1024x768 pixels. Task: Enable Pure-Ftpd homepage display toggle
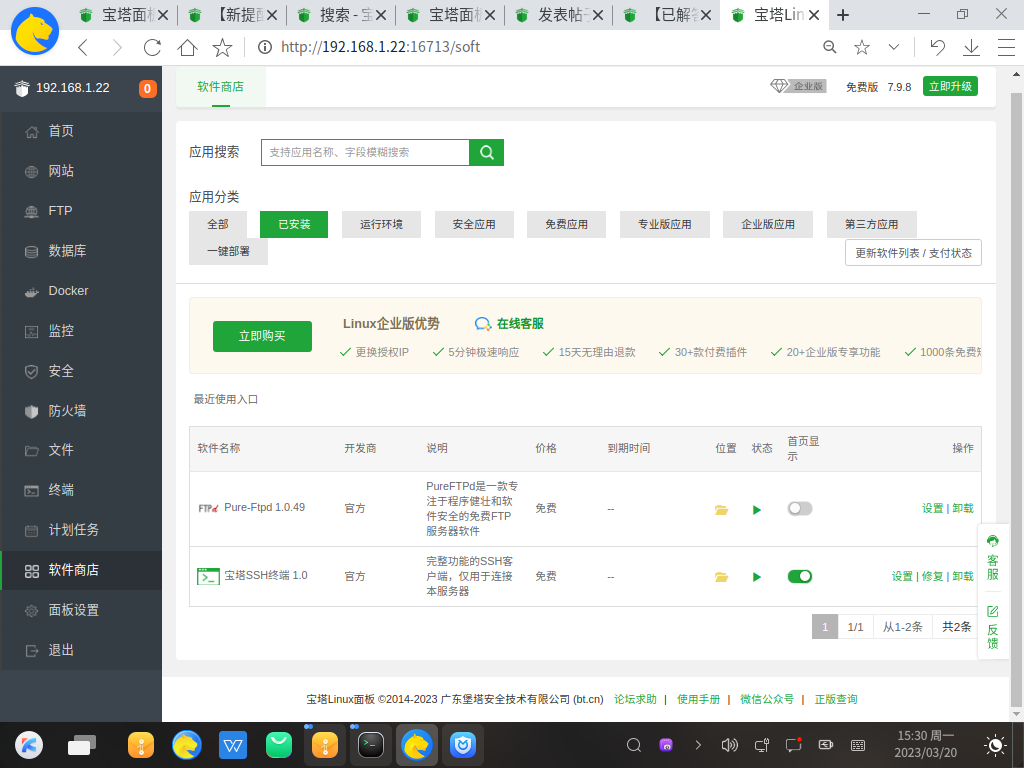799,508
